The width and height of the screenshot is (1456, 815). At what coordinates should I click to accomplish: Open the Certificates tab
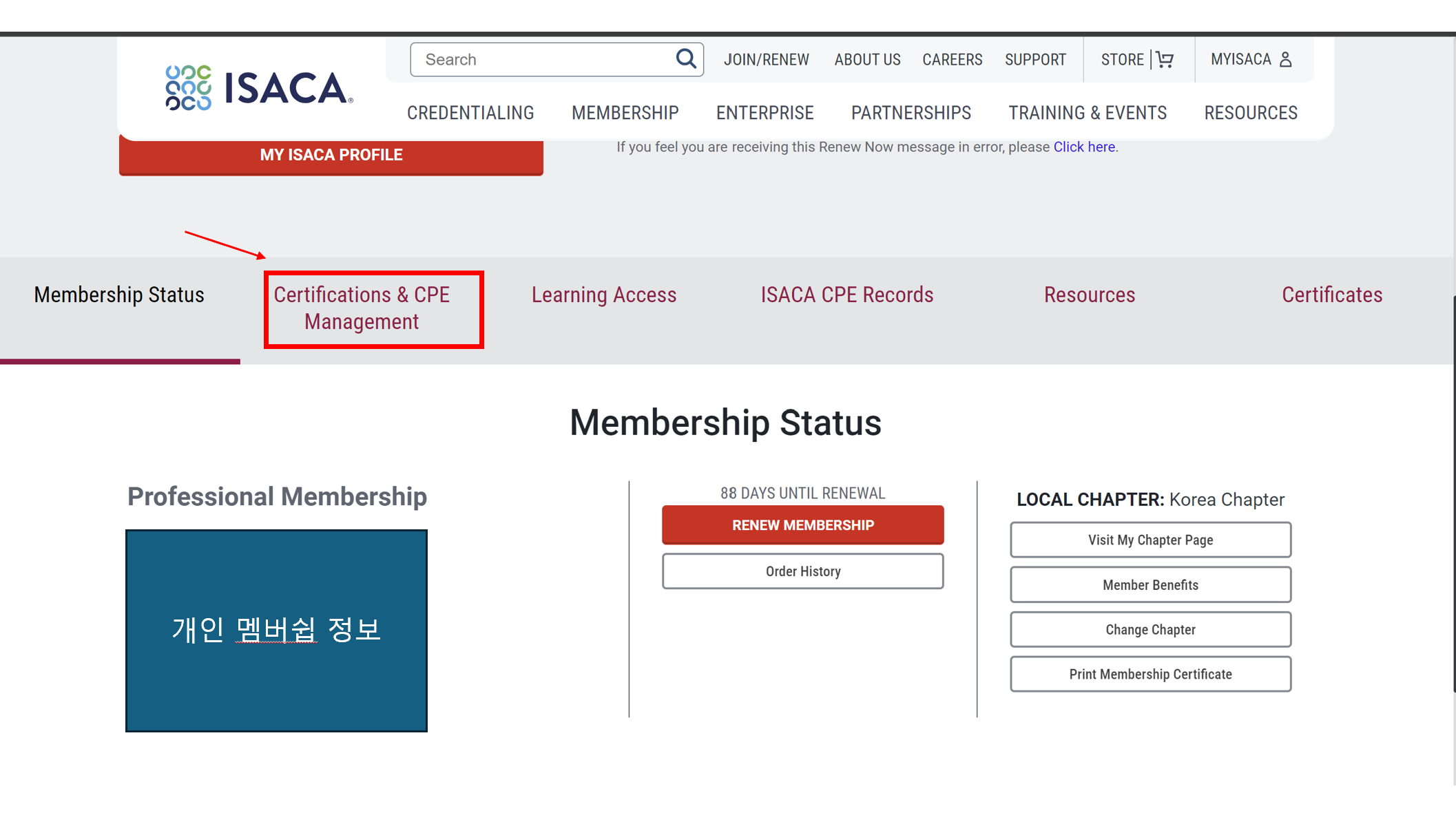coord(1332,295)
